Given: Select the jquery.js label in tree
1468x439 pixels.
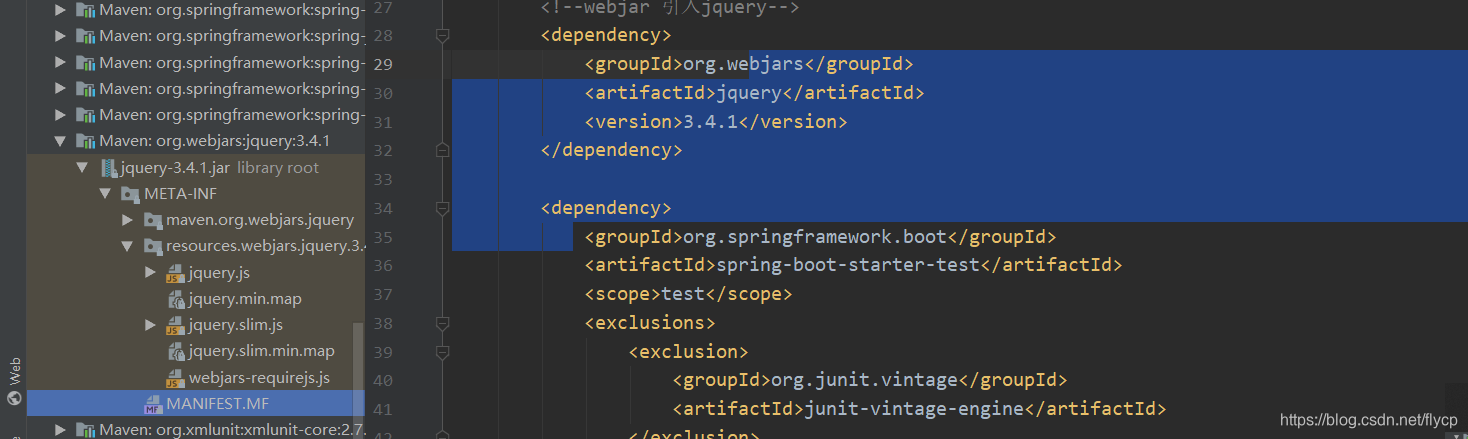Looking at the screenshot, I should tap(219, 273).
